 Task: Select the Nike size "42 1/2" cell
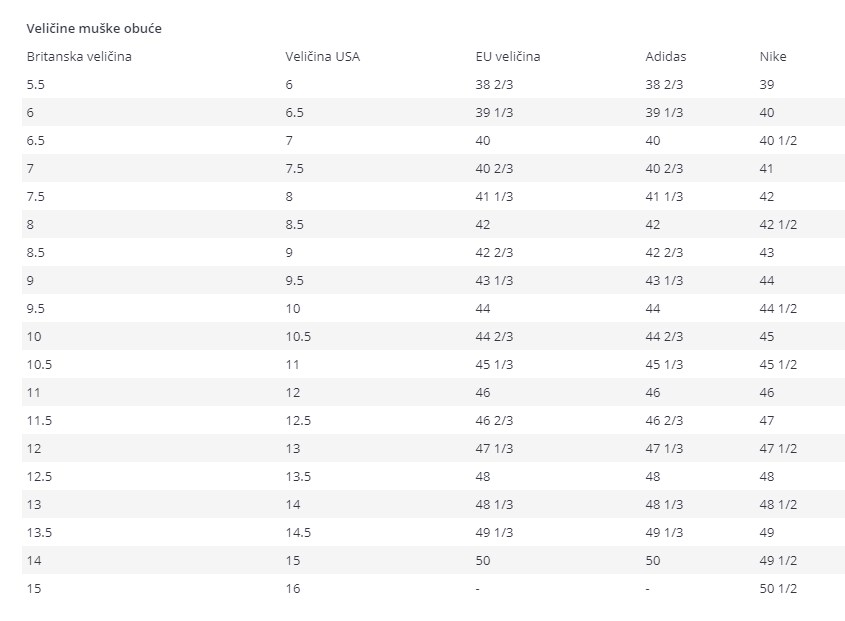[x=778, y=224]
